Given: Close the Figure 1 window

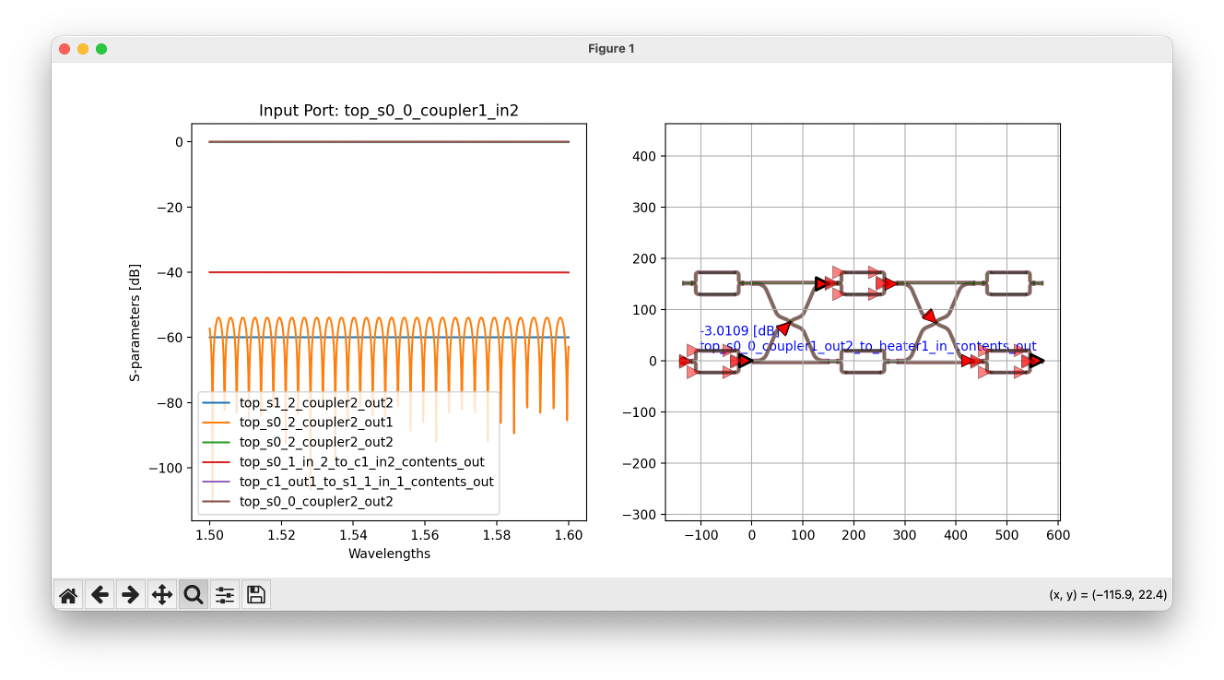Looking at the screenshot, I should click(65, 49).
